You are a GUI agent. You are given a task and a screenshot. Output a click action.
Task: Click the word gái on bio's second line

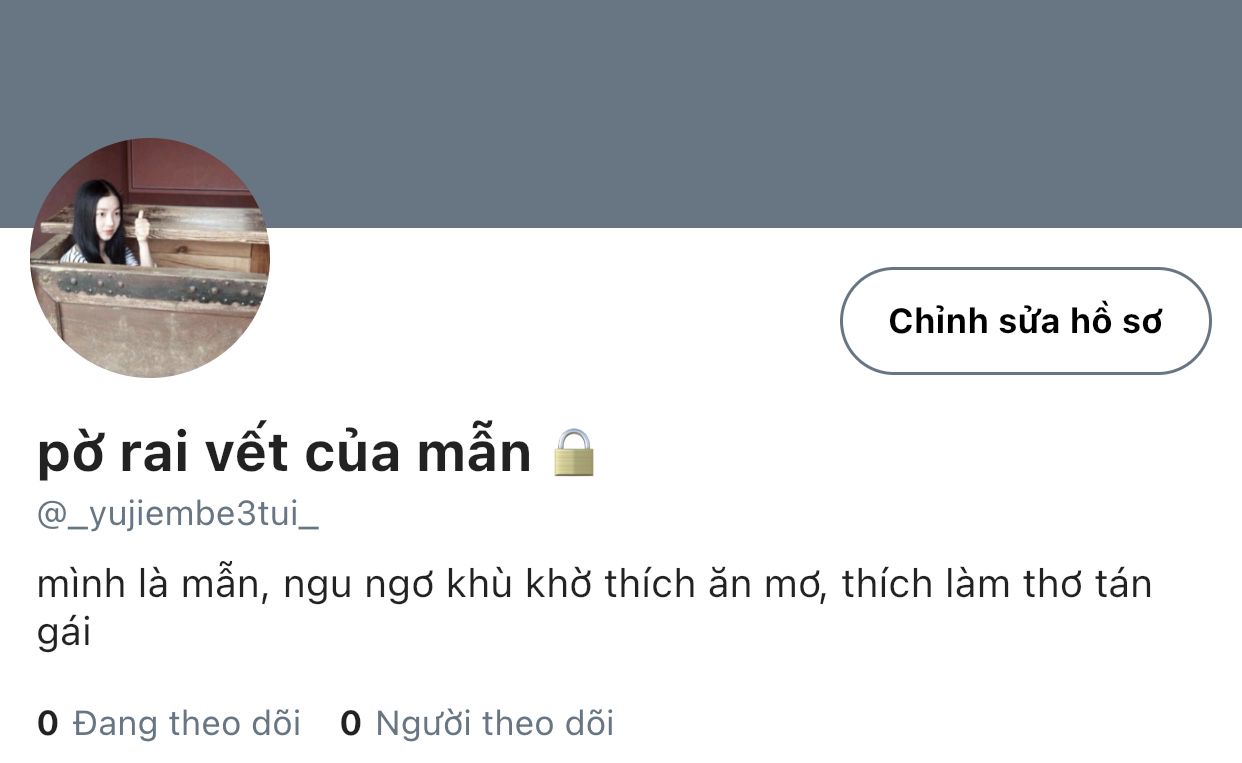click(x=64, y=634)
